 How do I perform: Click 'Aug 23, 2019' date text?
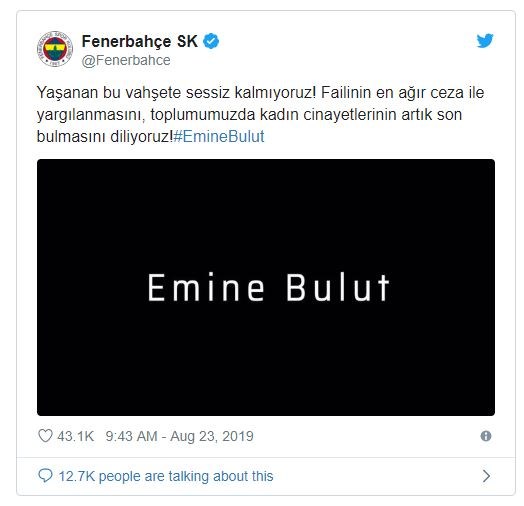click(x=212, y=436)
